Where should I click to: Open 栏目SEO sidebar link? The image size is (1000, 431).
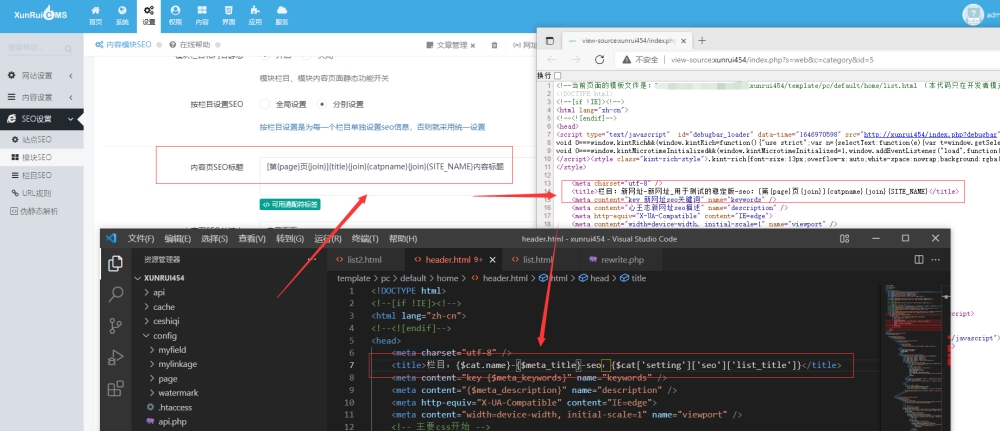(36, 175)
